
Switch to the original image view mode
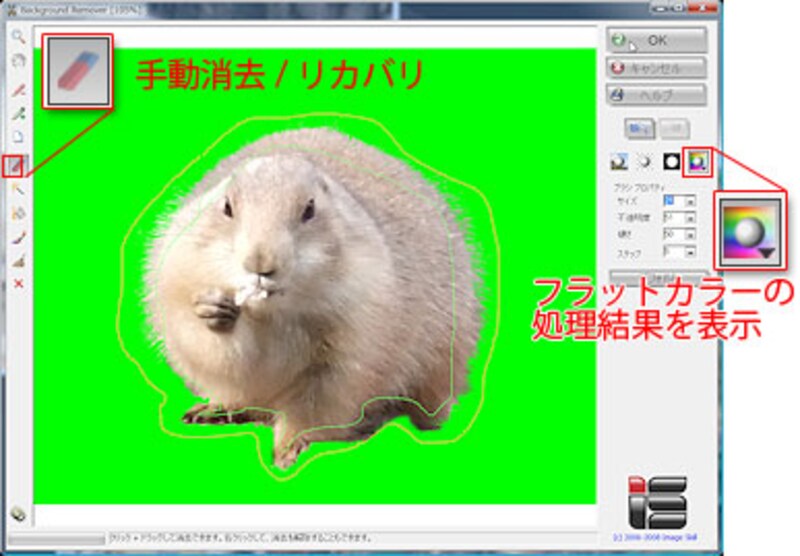[620, 161]
